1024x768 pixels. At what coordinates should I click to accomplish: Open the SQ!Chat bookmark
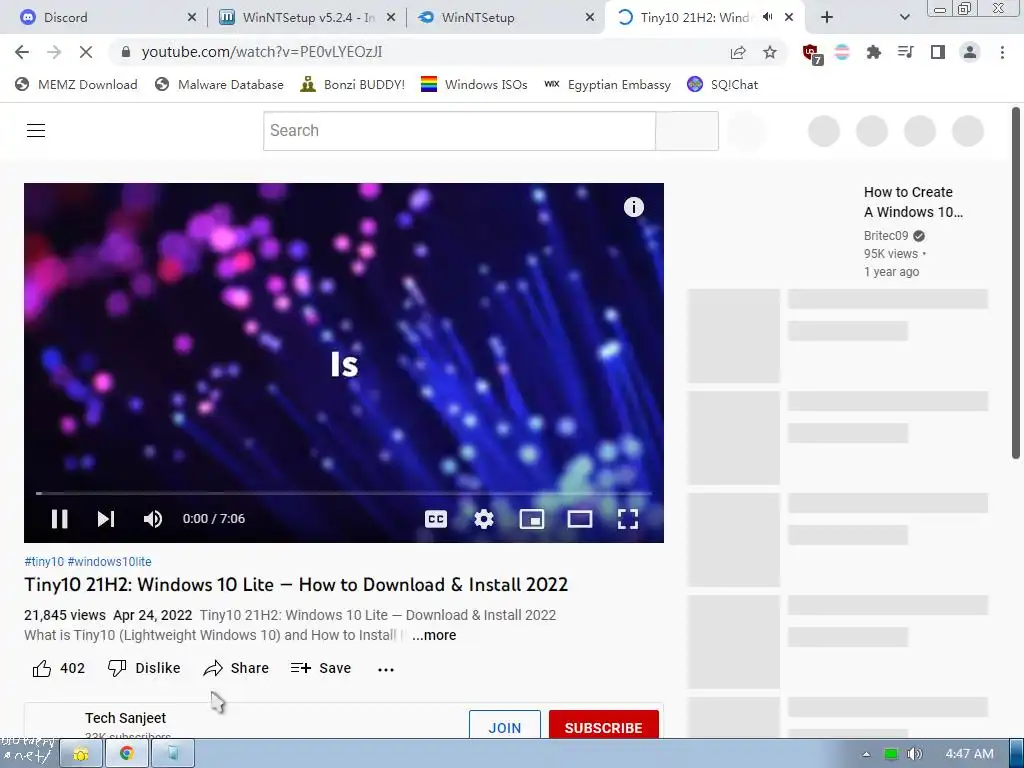723,84
